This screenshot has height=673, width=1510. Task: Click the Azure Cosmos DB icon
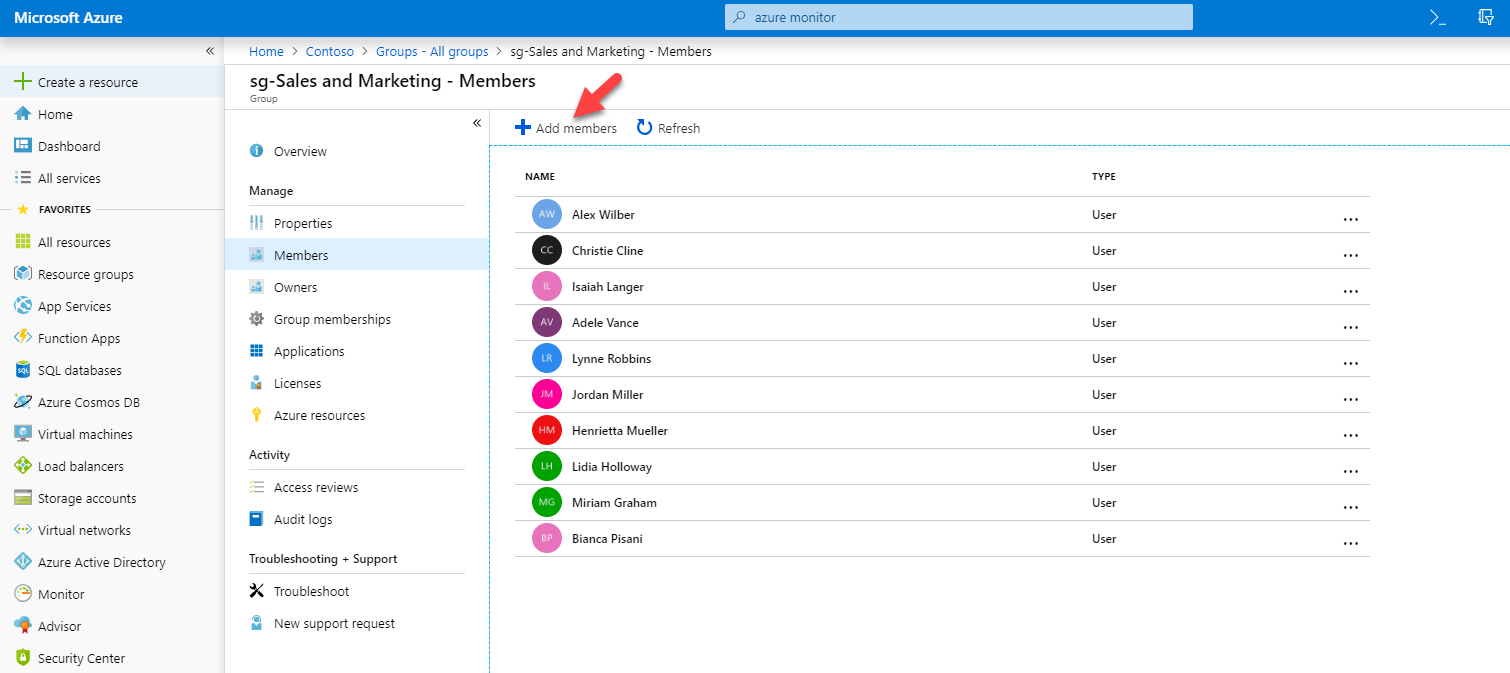23,402
